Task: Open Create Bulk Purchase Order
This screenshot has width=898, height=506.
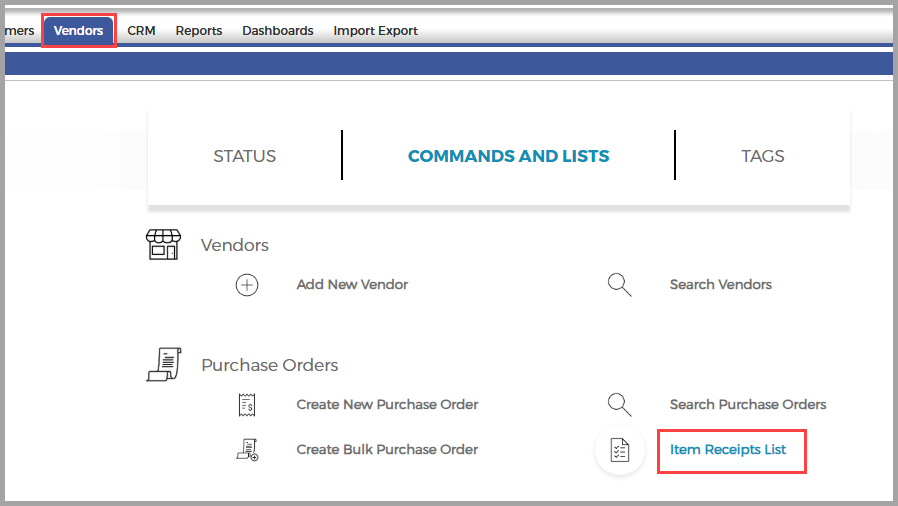Action: pyautogui.click(x=387, y=450)
